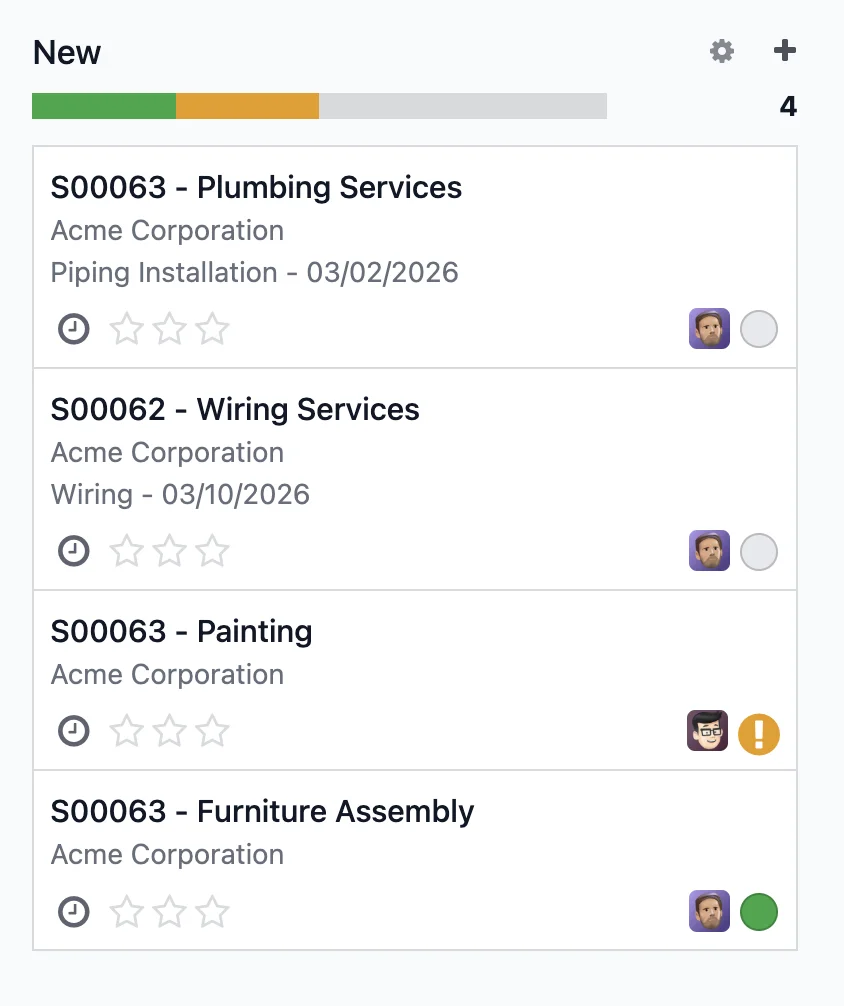The width and height of the screenshot is (844, 1006).
Task: Open the S00063 - Furniture Assembly card
Action: 415,860
